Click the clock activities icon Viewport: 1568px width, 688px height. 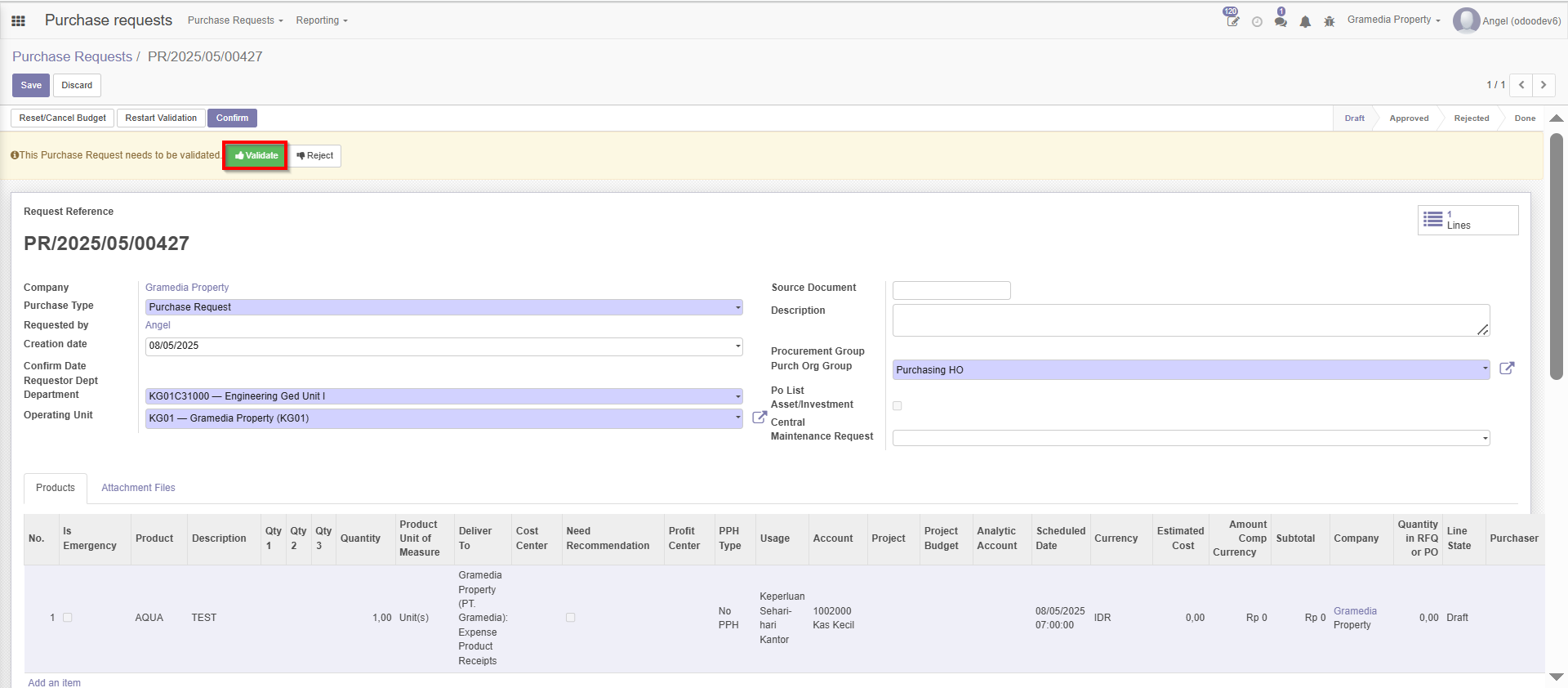pos(1257,22)
